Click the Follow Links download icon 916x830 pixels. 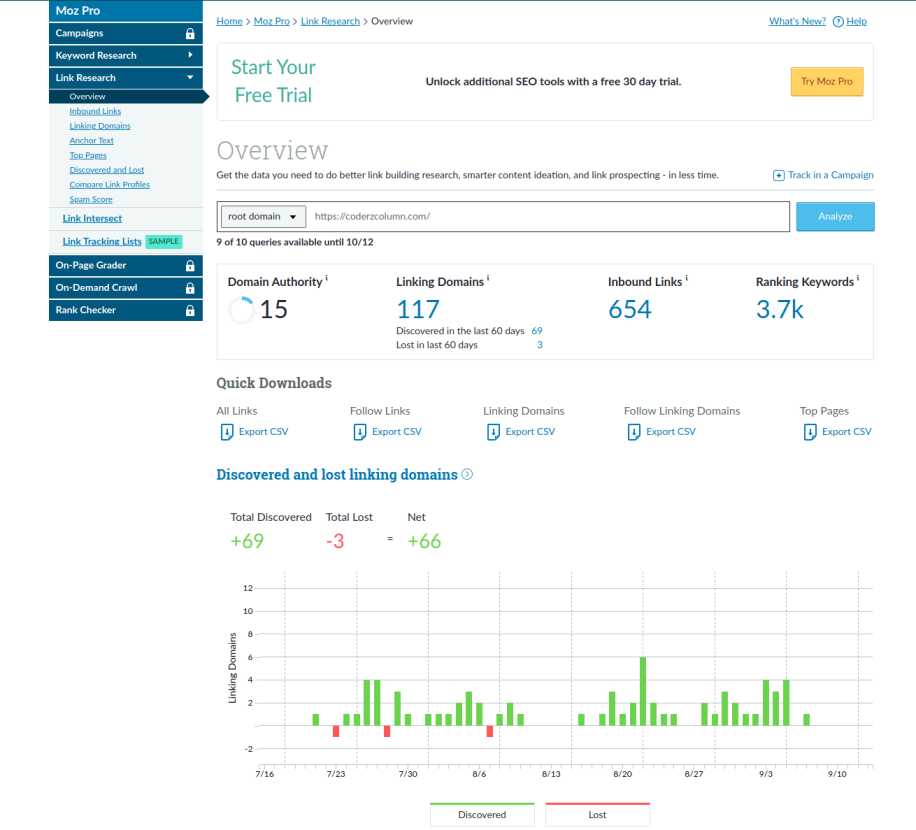tap(360, 432)
